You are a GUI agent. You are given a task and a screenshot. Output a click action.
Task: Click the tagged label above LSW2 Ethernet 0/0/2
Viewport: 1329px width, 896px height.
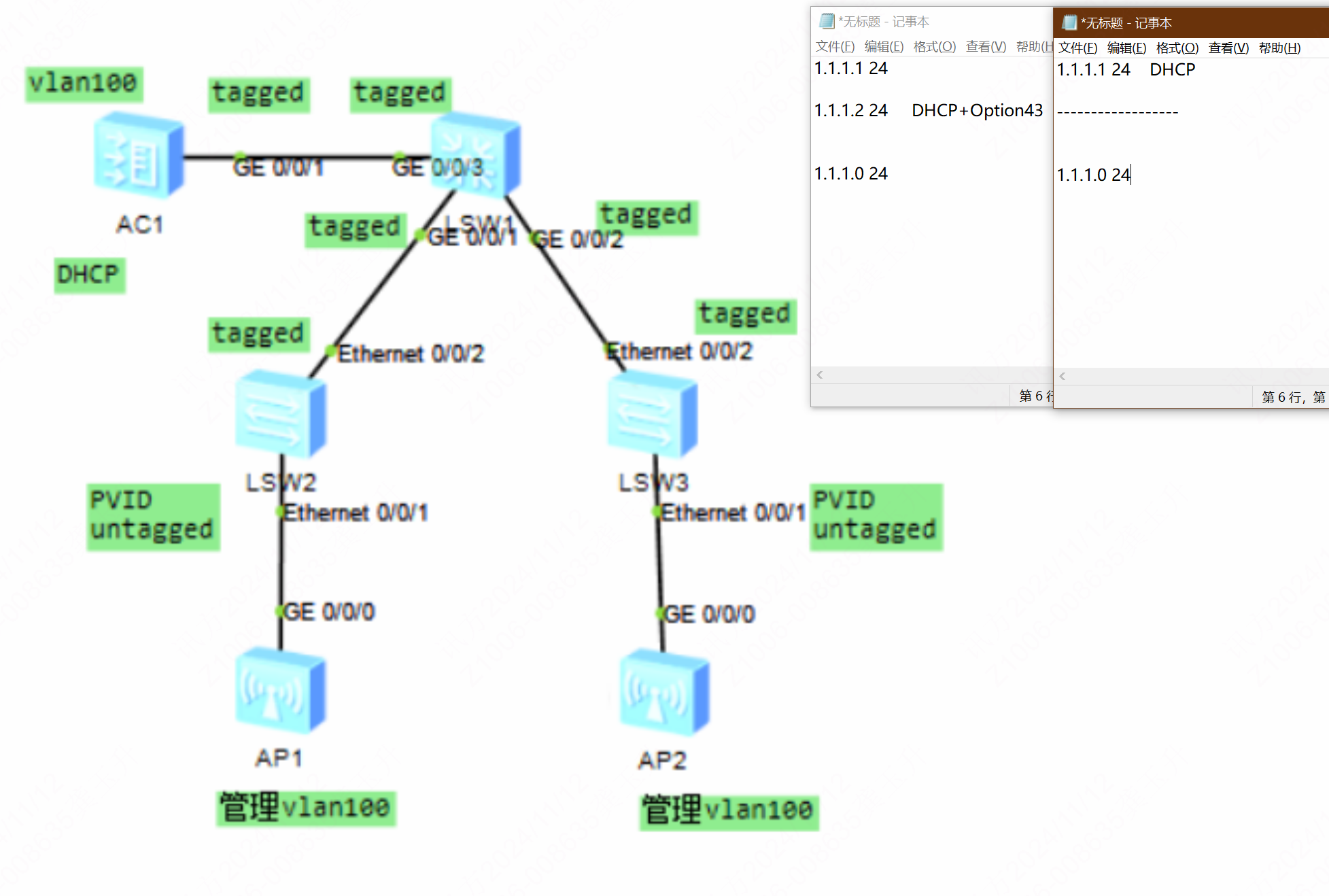pyautogui.click(x=259, y=335)
